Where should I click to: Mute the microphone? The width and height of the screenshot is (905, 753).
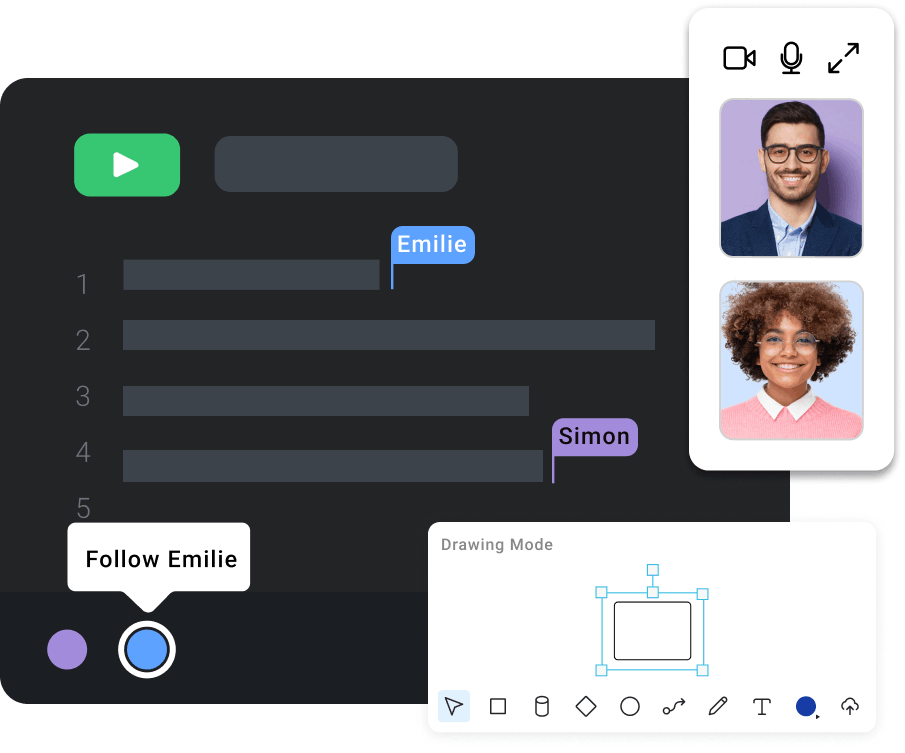coord(791,58)
